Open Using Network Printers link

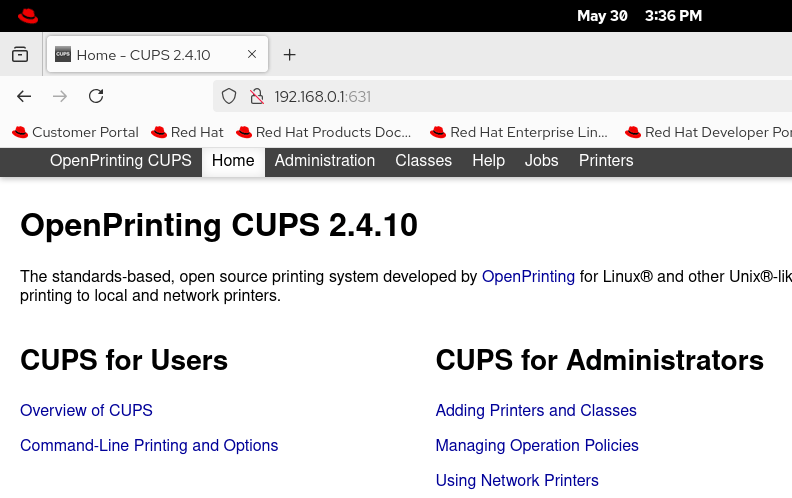(517, 480)
